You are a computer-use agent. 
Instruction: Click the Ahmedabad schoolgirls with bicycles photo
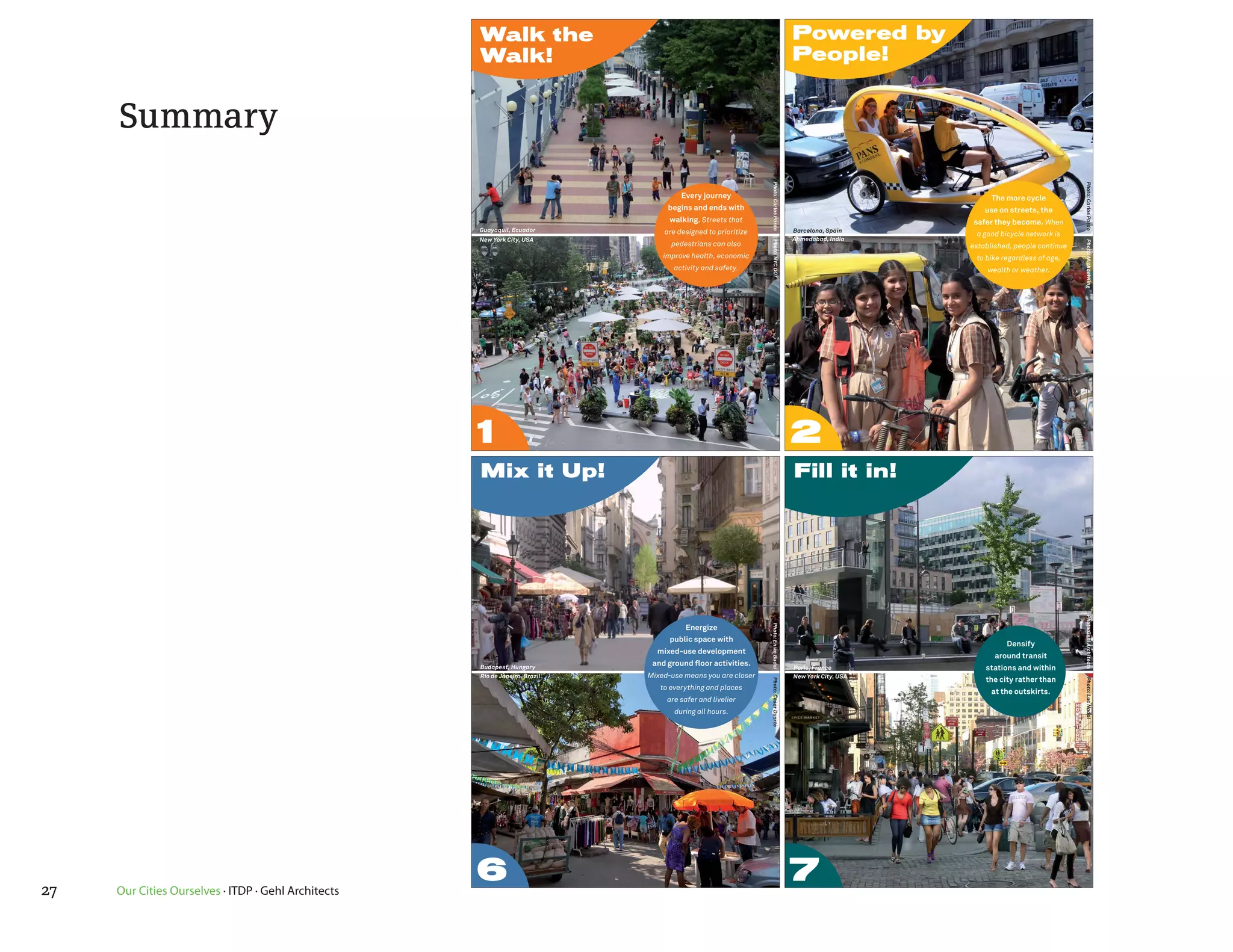(x=939, y=343)
